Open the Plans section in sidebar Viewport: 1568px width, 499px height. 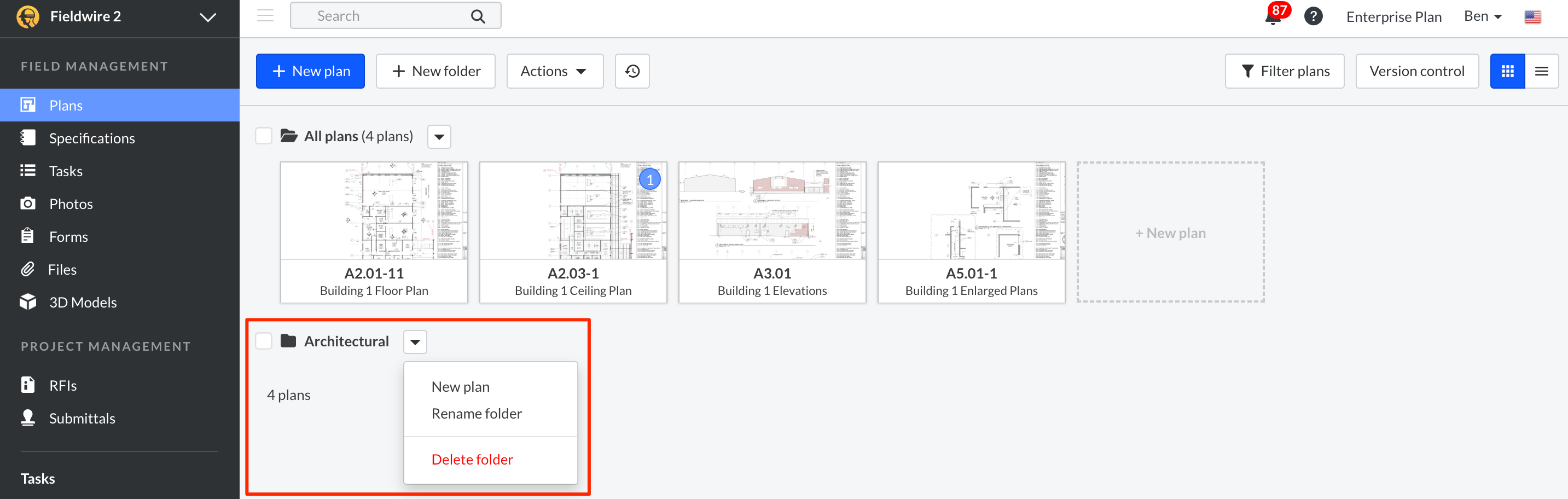click(65, 105)
